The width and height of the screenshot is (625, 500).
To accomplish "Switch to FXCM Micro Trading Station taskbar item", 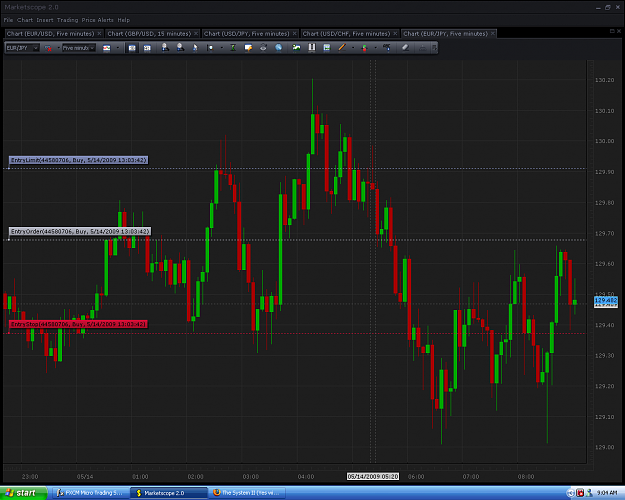I will coord(90,493).
